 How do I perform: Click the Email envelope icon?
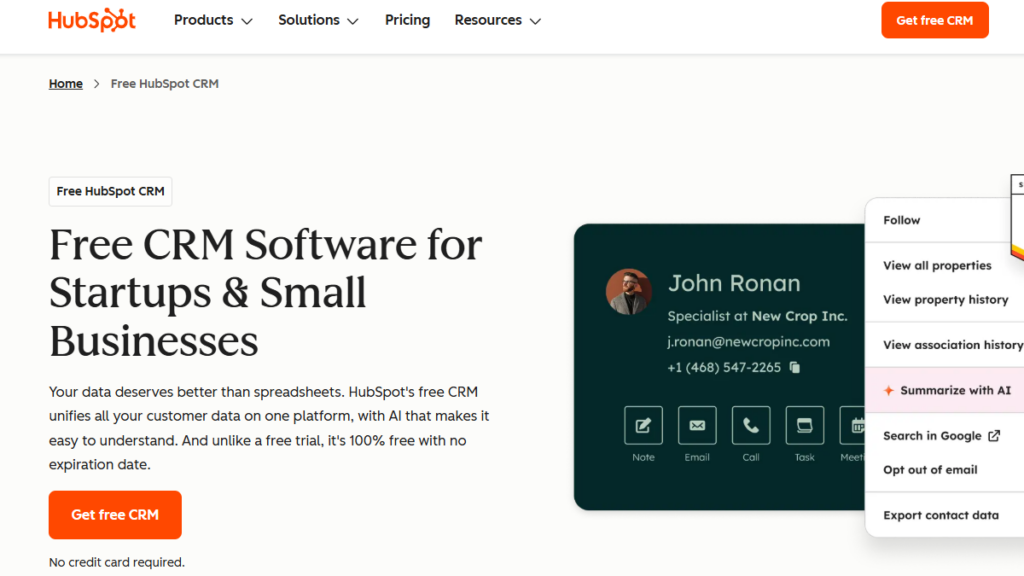[x=697, y=425]
